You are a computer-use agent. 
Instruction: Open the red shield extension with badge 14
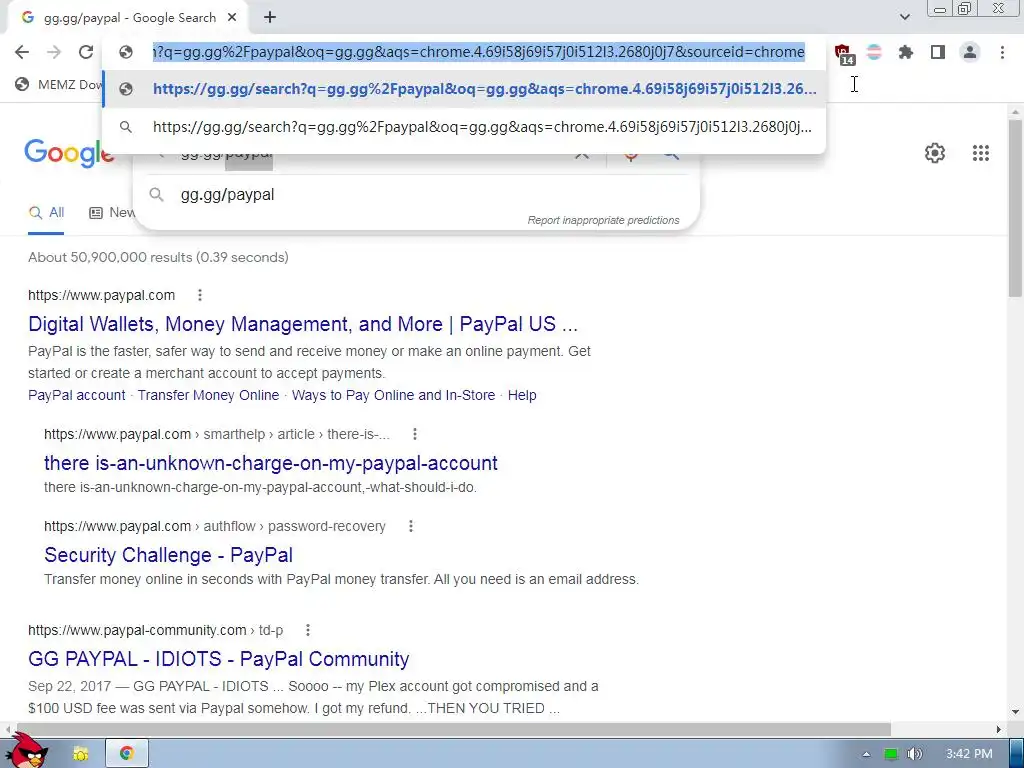coord(844,54)
